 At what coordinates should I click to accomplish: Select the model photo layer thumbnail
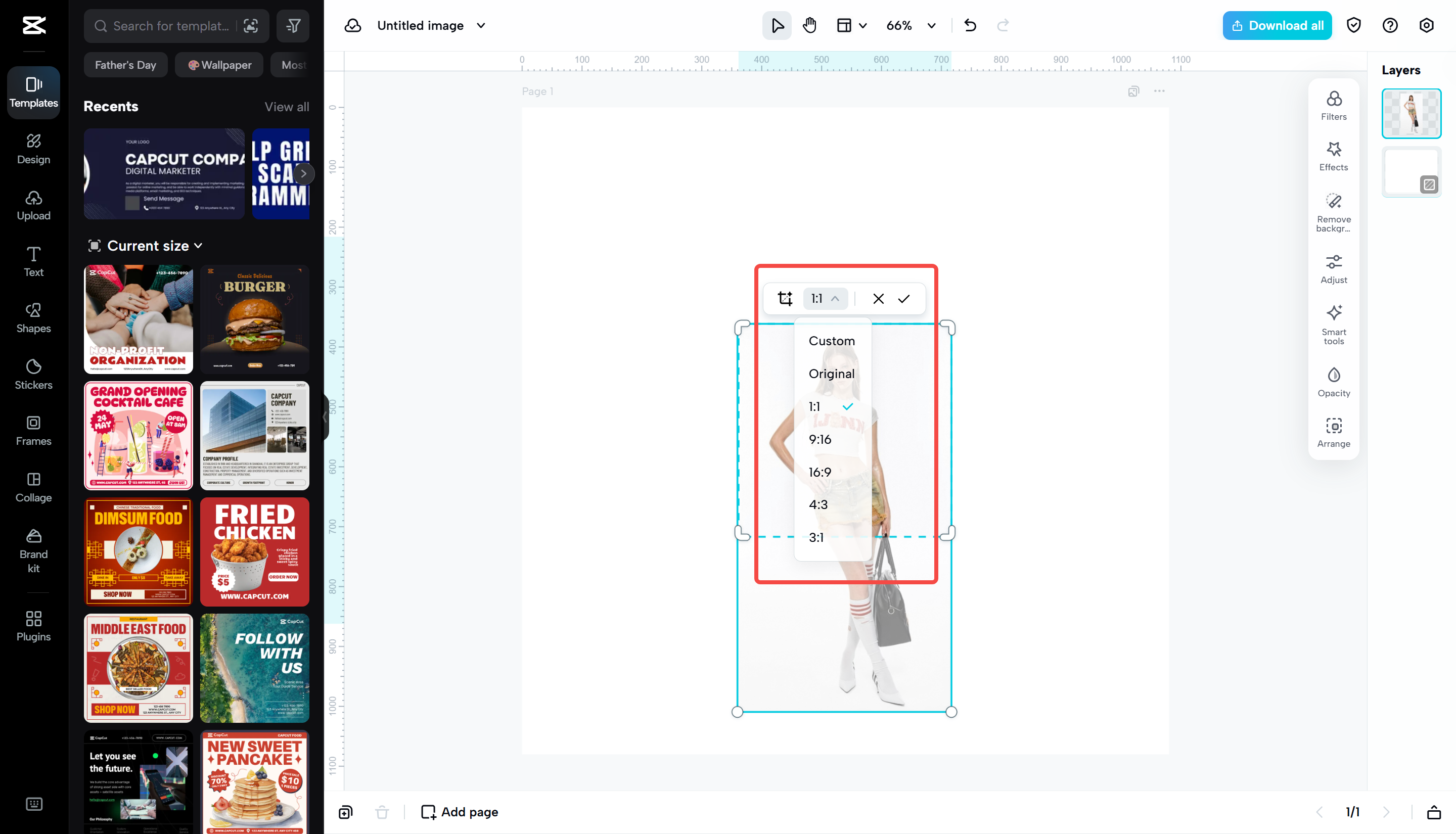(1412, 113)
